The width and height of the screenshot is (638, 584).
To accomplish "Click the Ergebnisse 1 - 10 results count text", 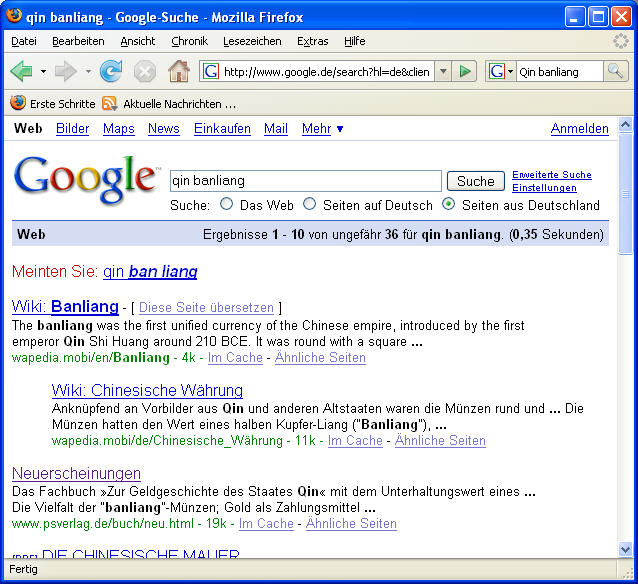I will [x=403, y=234].
